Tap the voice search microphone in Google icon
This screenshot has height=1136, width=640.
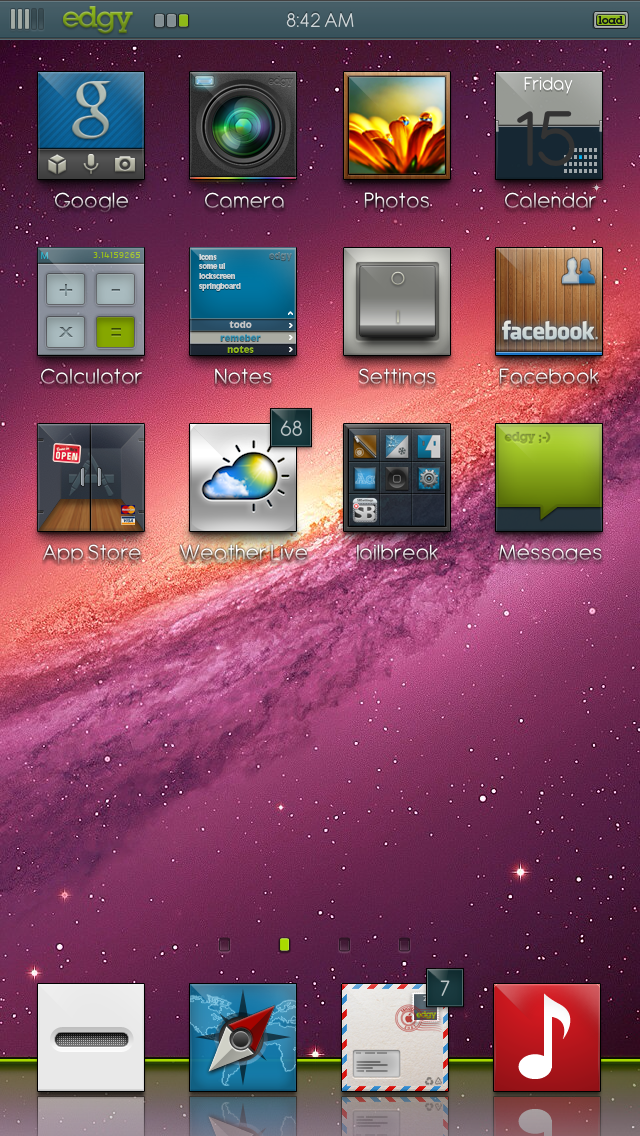coord(91,164)
